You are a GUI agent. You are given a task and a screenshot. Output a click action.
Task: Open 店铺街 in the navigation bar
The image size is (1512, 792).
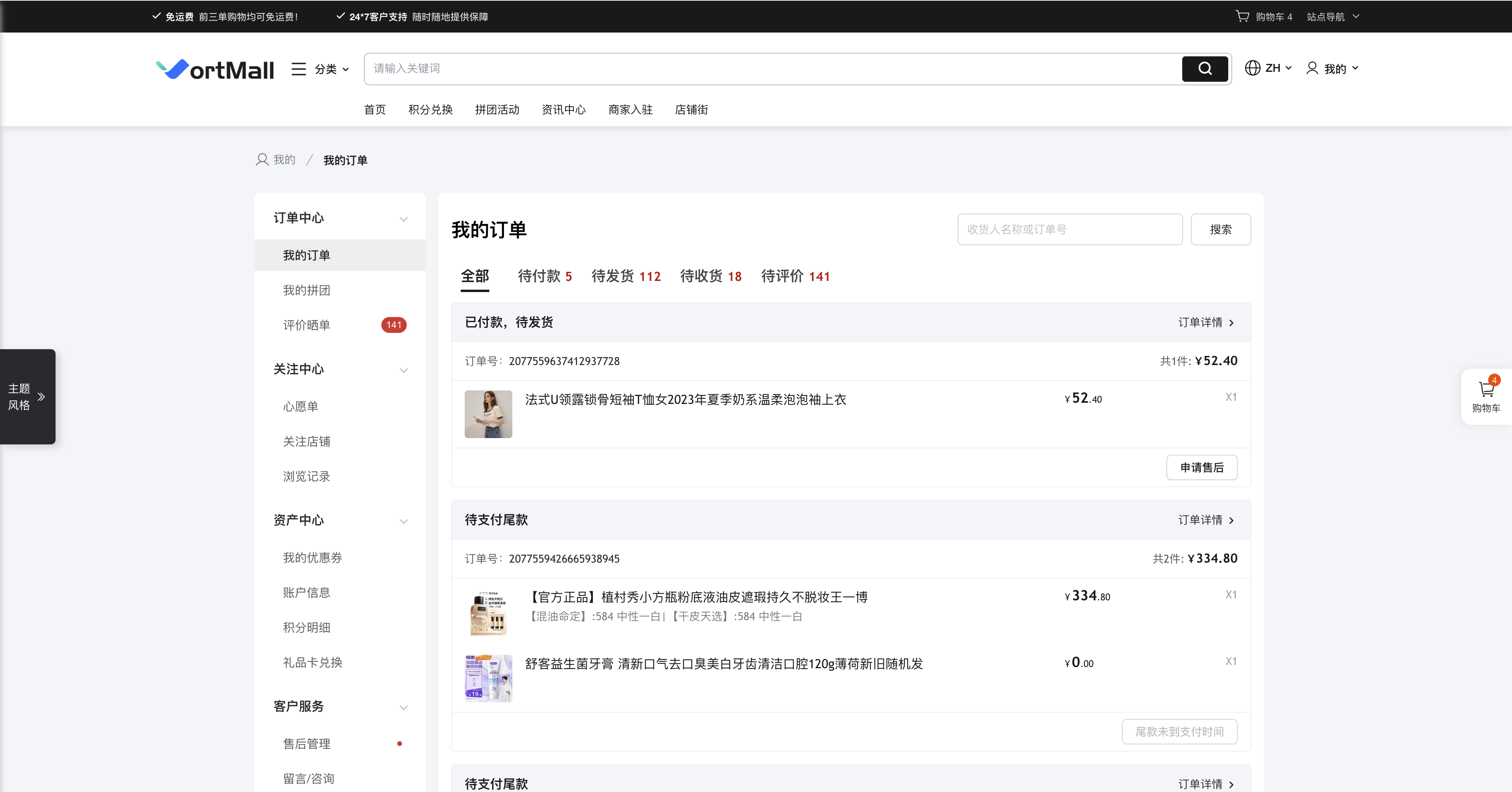691,110
